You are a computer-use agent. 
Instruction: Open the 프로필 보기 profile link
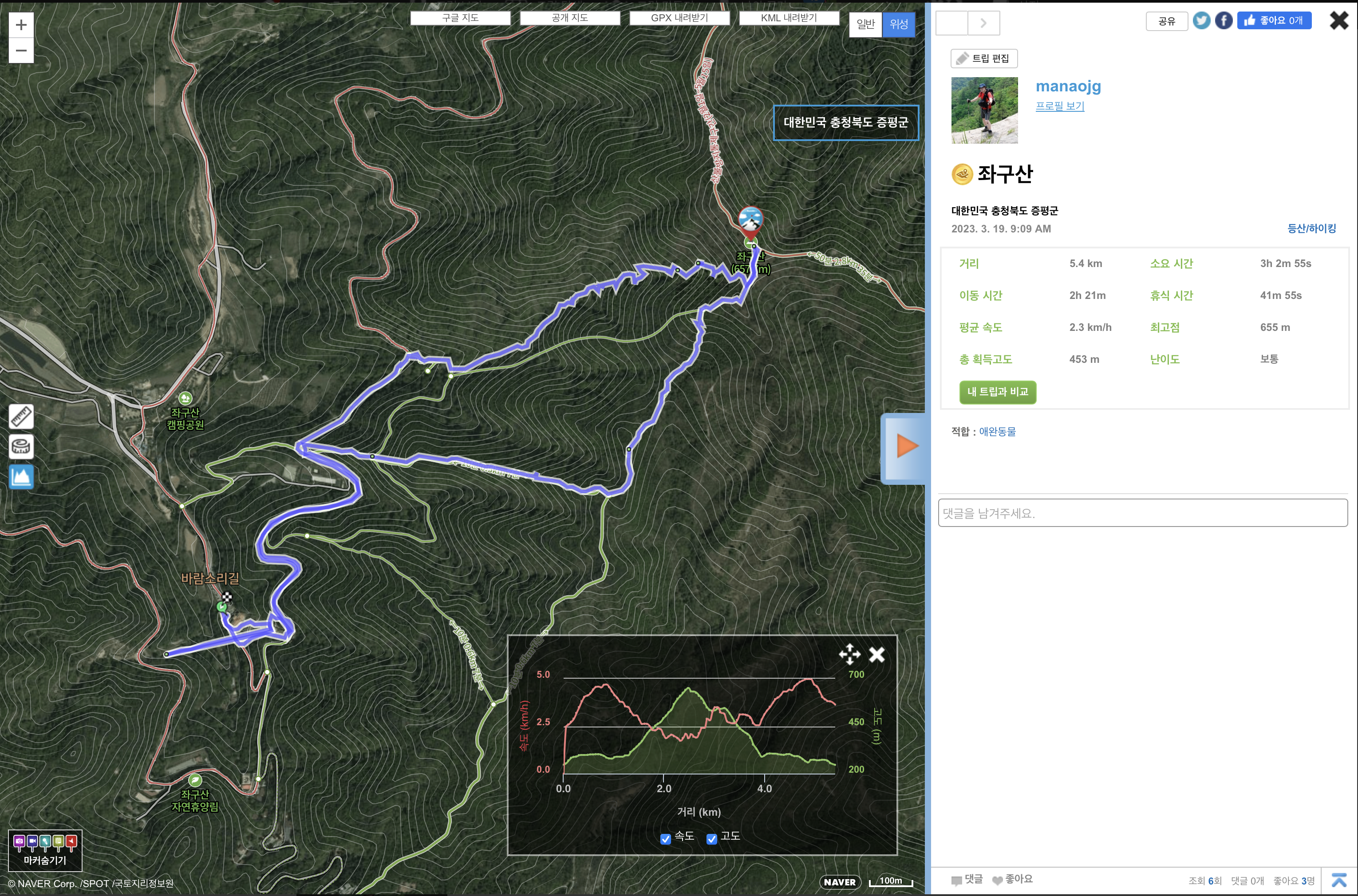(1060, 106)
